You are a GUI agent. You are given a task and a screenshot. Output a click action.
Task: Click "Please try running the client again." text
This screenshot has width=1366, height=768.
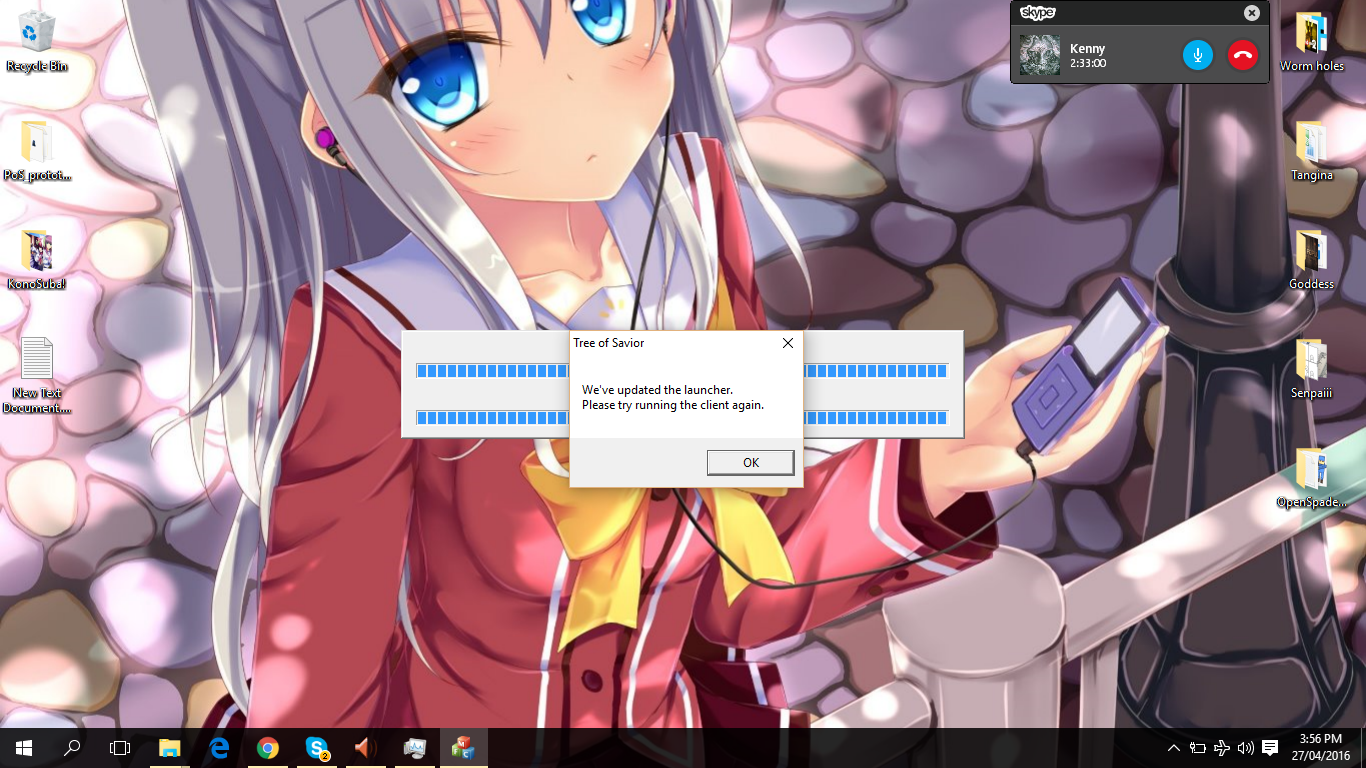pyautogui.click(x=673, y=405)
